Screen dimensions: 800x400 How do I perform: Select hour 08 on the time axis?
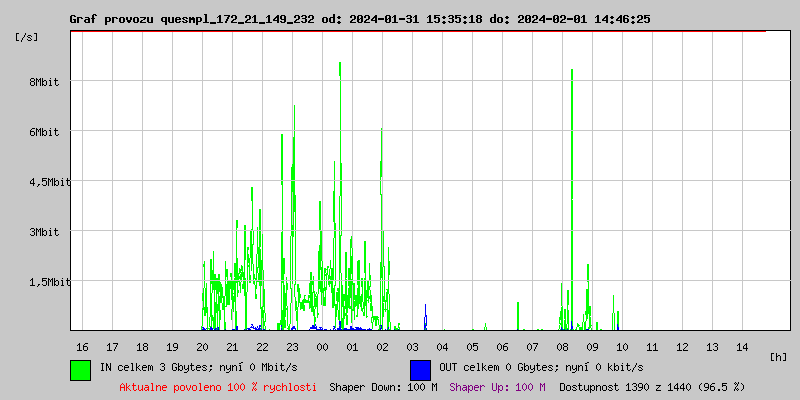[562, 347]
